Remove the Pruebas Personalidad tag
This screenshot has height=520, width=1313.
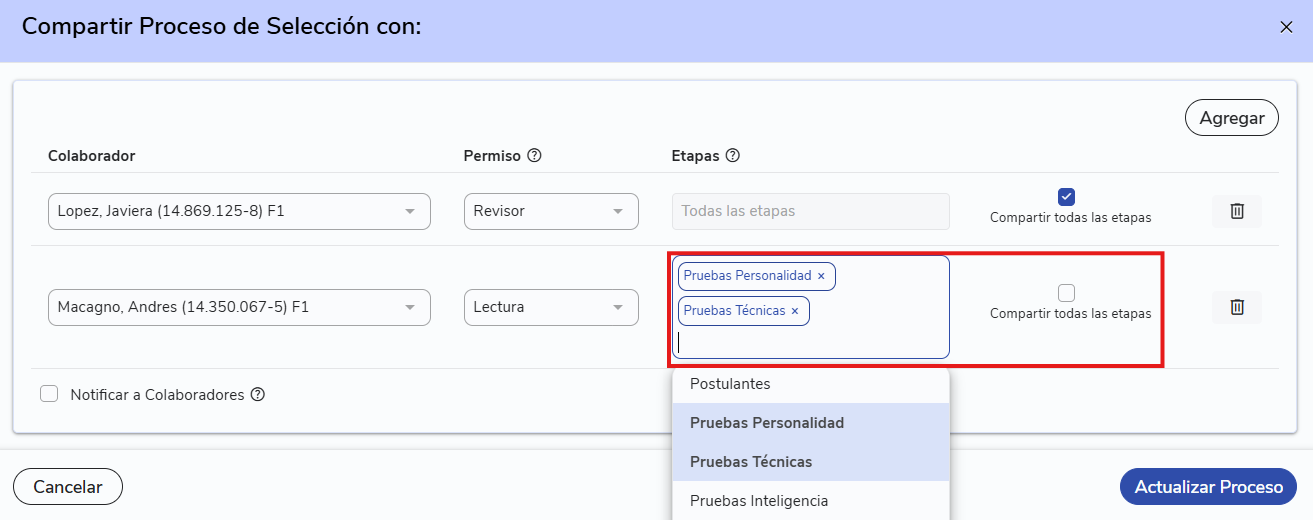click(x=821, y=276)
